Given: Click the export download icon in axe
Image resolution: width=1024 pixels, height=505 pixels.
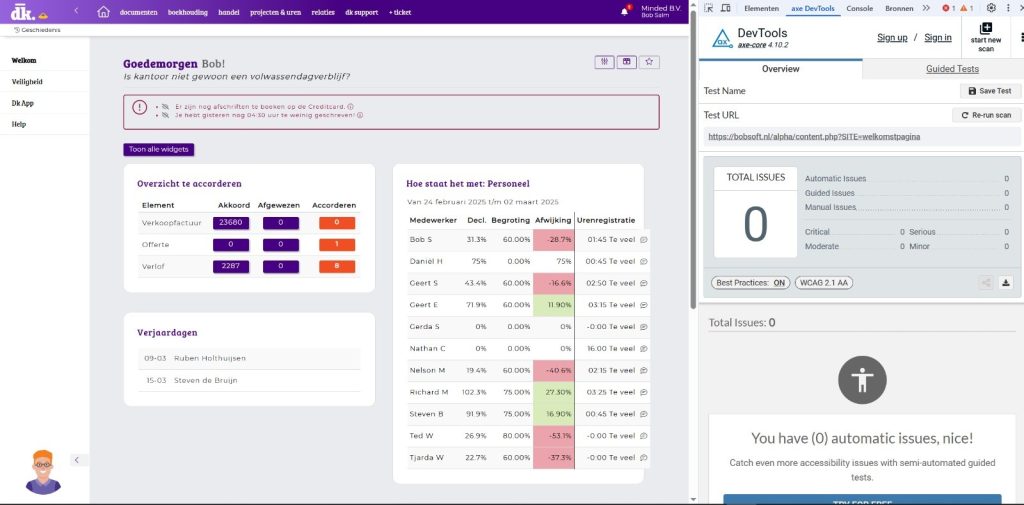Looking at the screenshot, I should pos(1006,283).
